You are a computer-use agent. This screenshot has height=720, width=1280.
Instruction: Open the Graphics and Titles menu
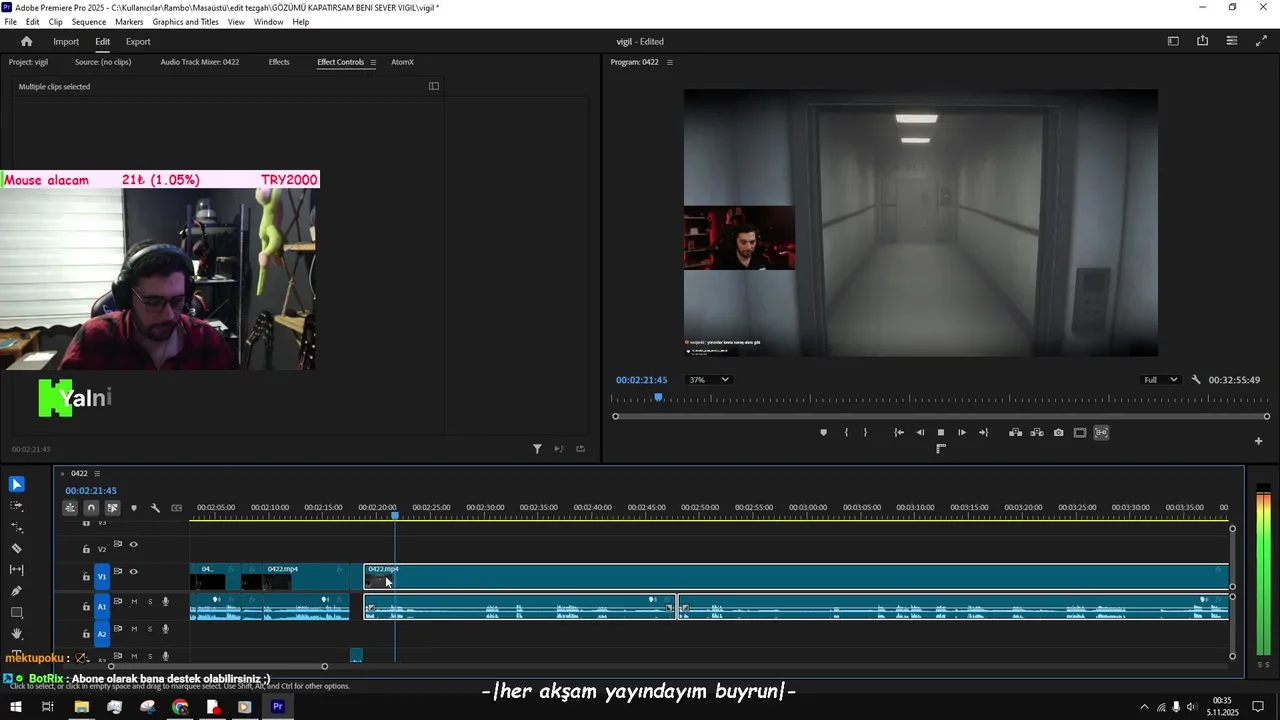[186, 22]
